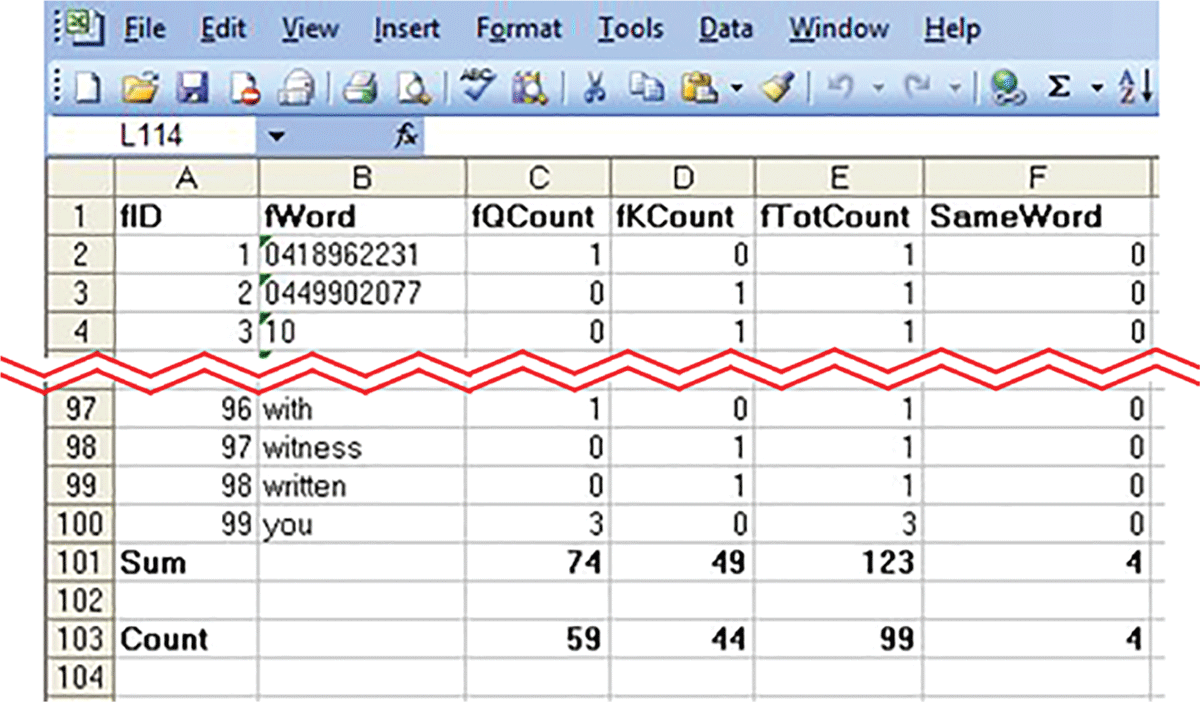1200x702 pixels.
Task: Cut the selection with the scissors icon
Action: (x=595, y=89)
